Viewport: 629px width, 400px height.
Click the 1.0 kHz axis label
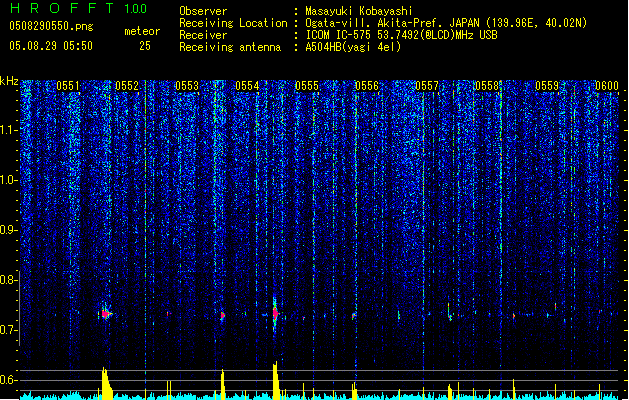(x=8, y=180)
